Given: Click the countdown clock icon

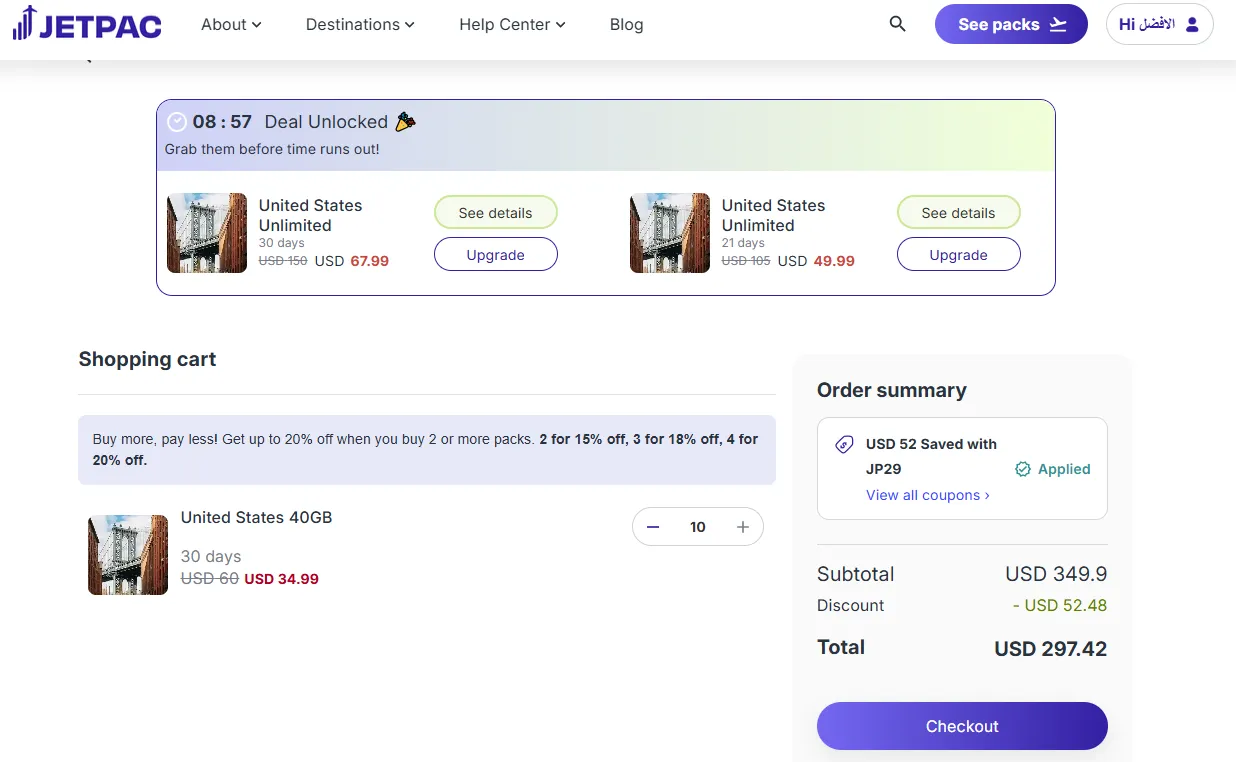Looking at the screenshot, I should click(x=177, y=122).
